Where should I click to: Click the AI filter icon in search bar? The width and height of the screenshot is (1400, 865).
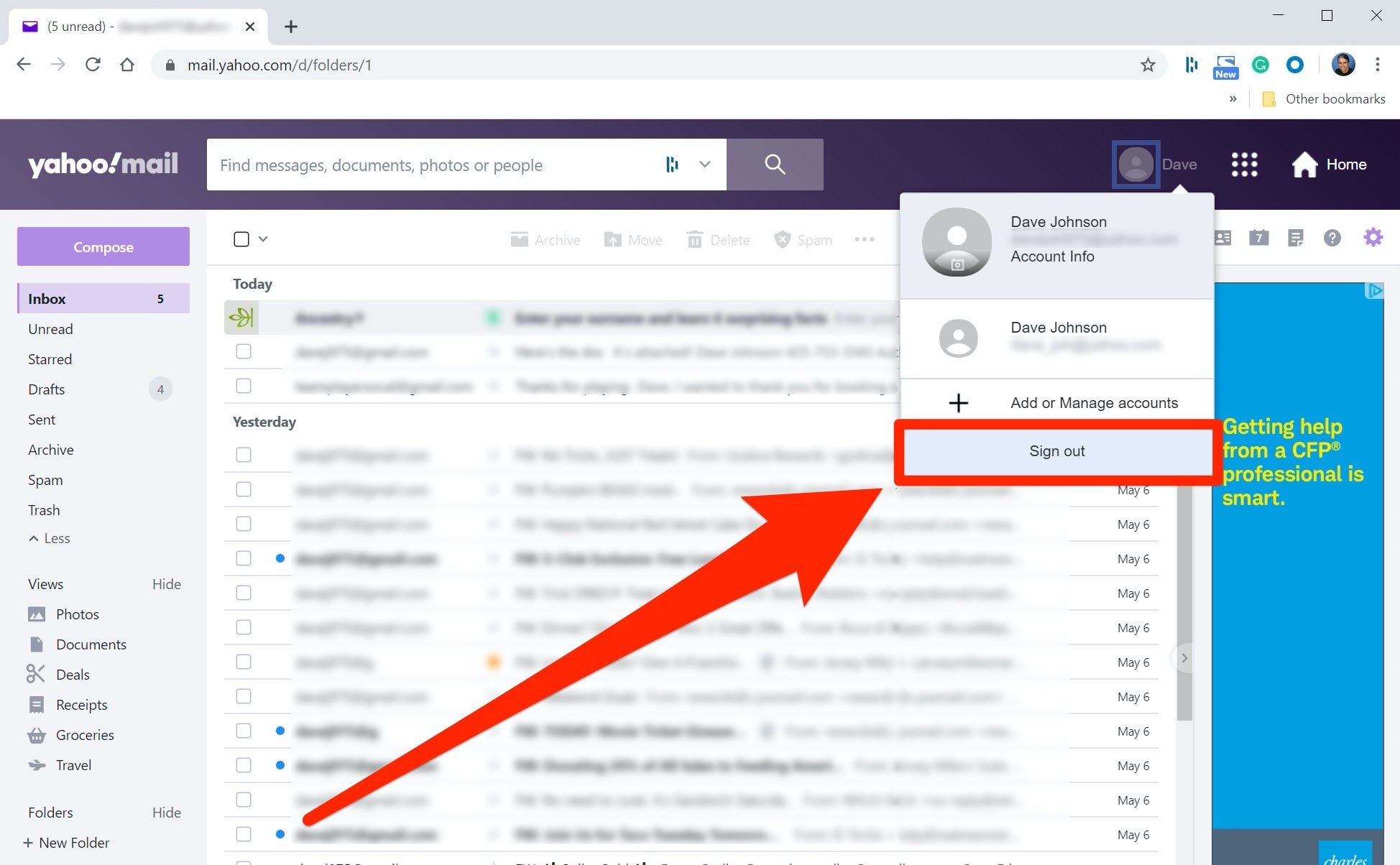tap(672, 164)
